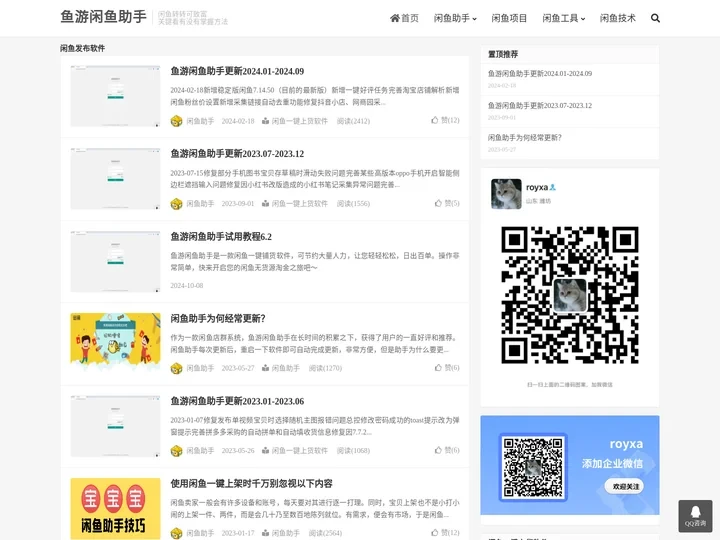The width and height of the screenshot is (720, 540).
Task: Click author avatar icon on 一键上架 post
Action: (x=176, y=533)
